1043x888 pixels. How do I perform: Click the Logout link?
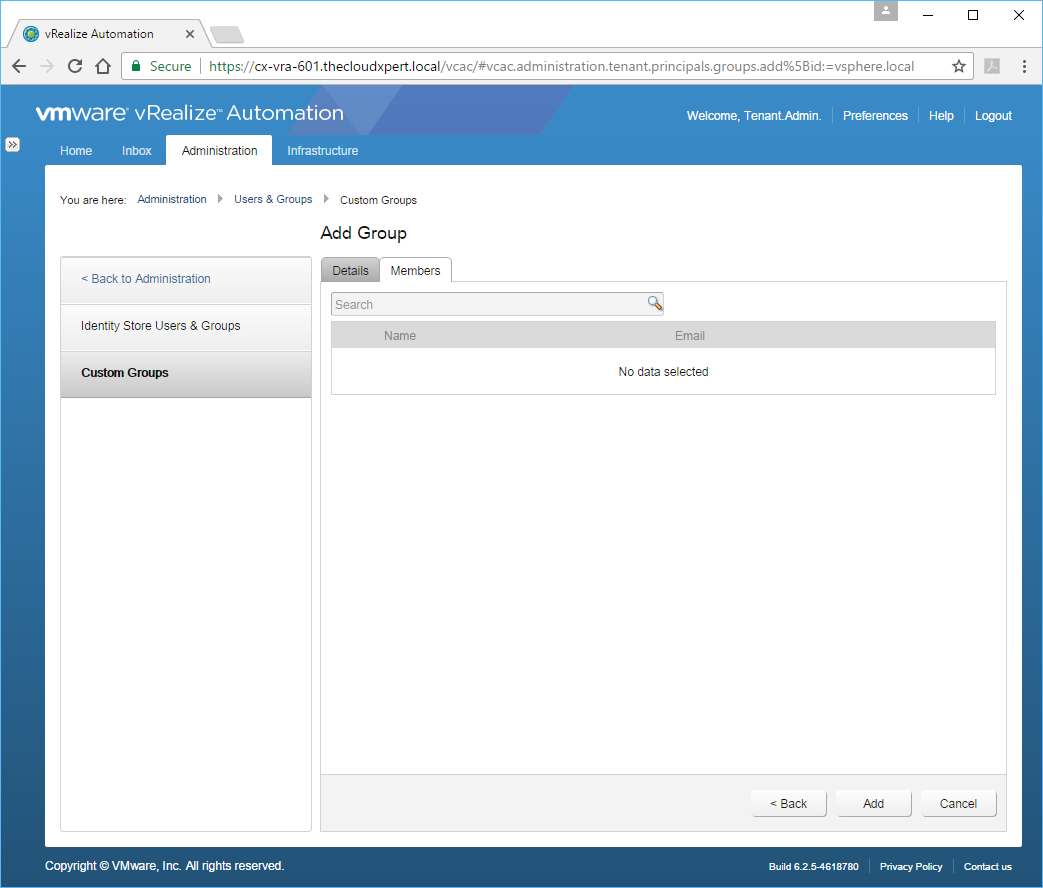coord(993,116)
